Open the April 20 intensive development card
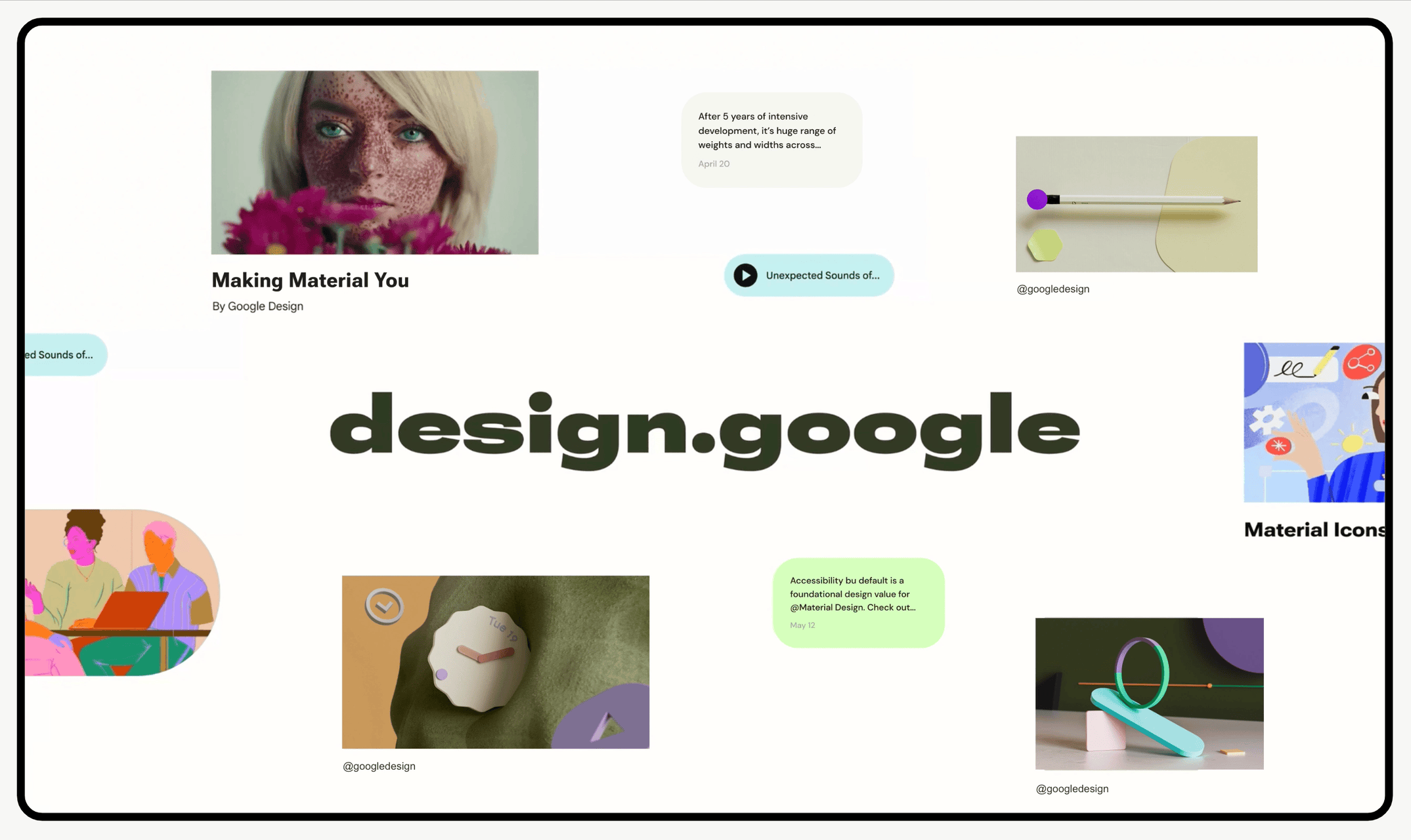The height and width of the screenshot is (840, 1411). (x=771, y=139)
